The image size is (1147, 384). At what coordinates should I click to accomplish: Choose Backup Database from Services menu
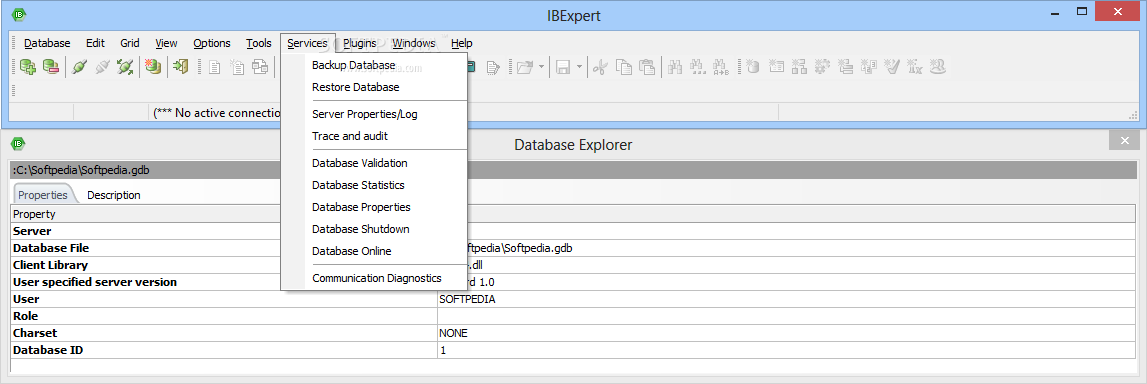click(374, 65)
